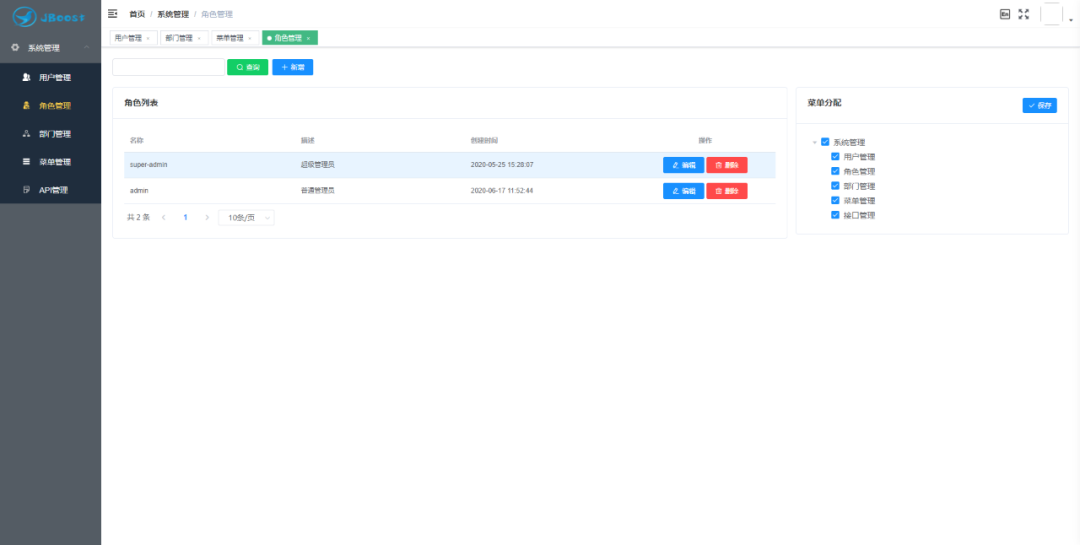Open the dropdown caret beside the avatar
This screenshot has width=1080, height=545.
point(1071,21)
